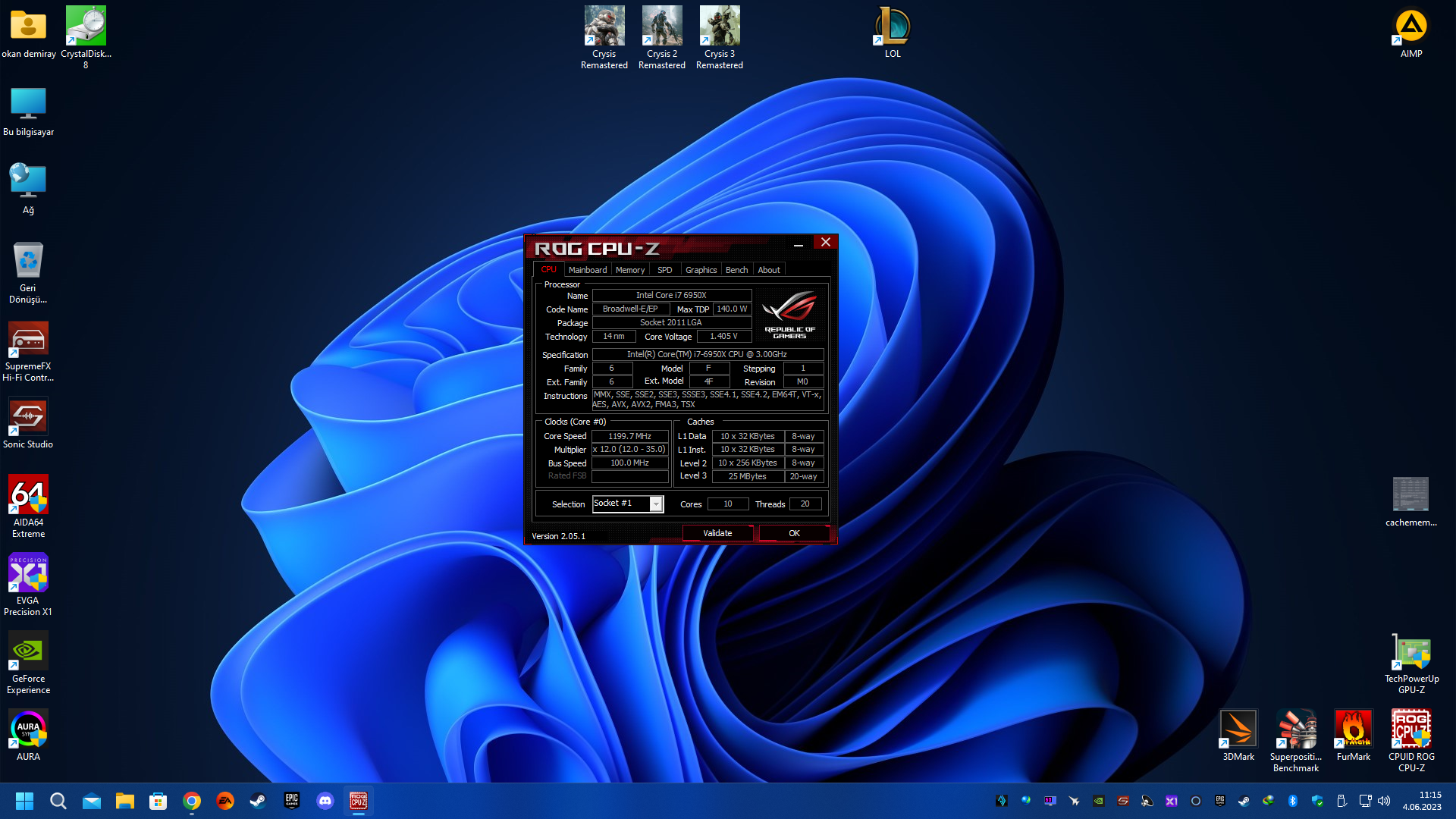This screenshot has width=1456, height=819.
Task: Open the Bench tab
Action: (x=736, y=270)
